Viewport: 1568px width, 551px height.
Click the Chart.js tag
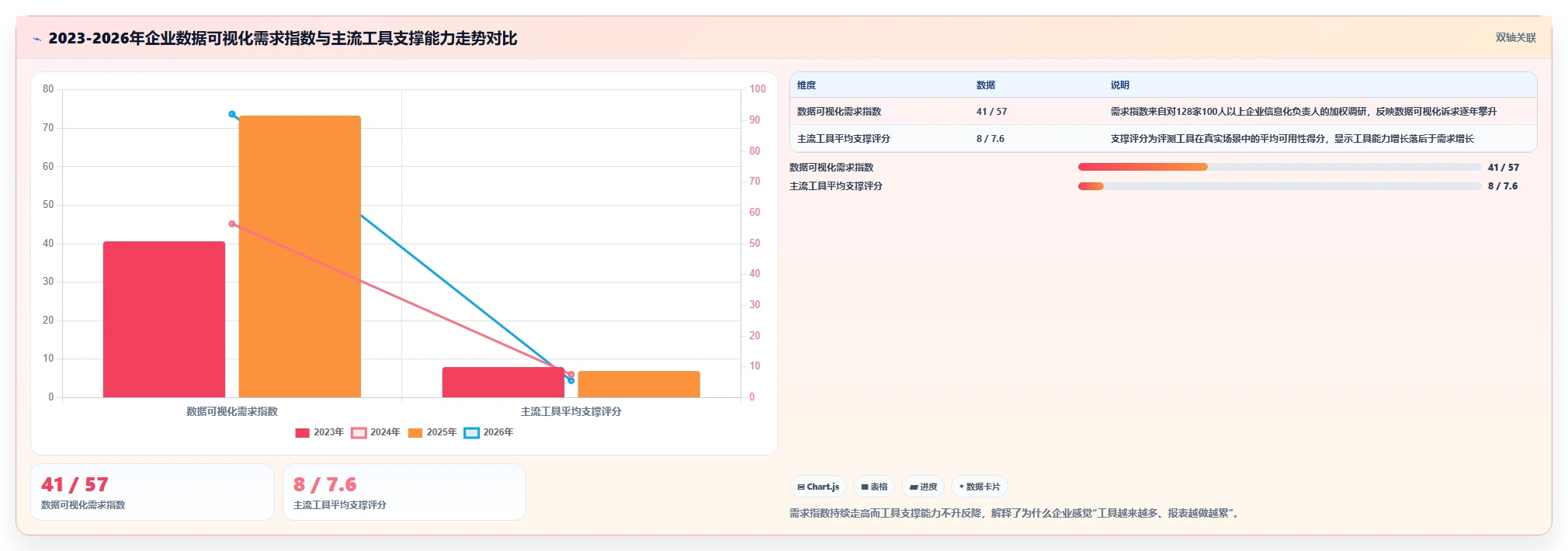(x=818, y=487)
